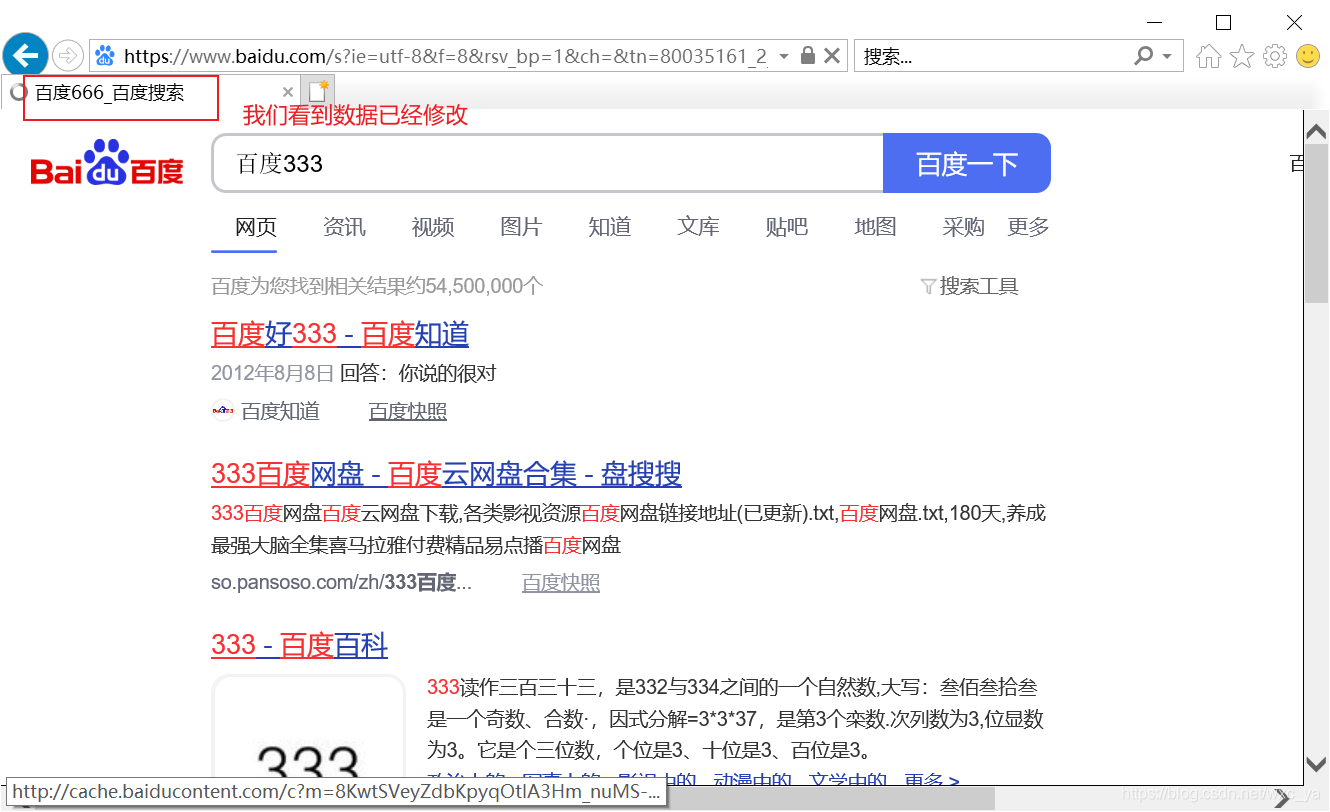1330x812 pixels.
Task: Click the text 百度为您找到相关结果约54,500,000个
Action: (x=377, y=287)
